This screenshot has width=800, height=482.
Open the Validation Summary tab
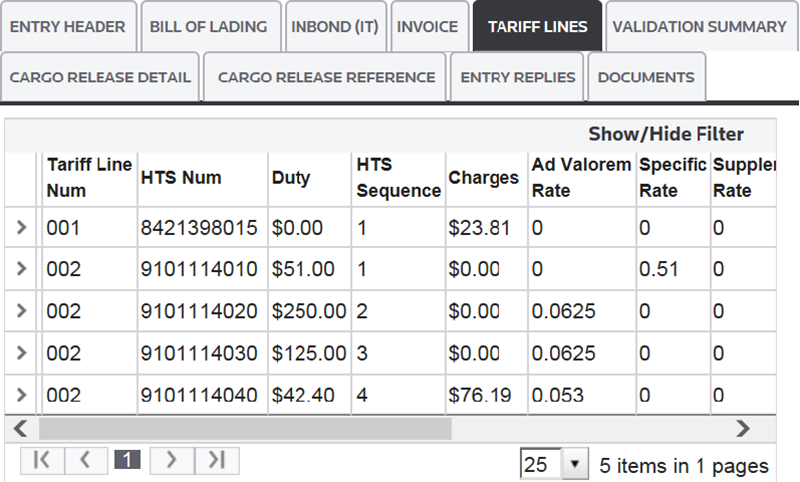pyautogui.click(x=699, y=27)
